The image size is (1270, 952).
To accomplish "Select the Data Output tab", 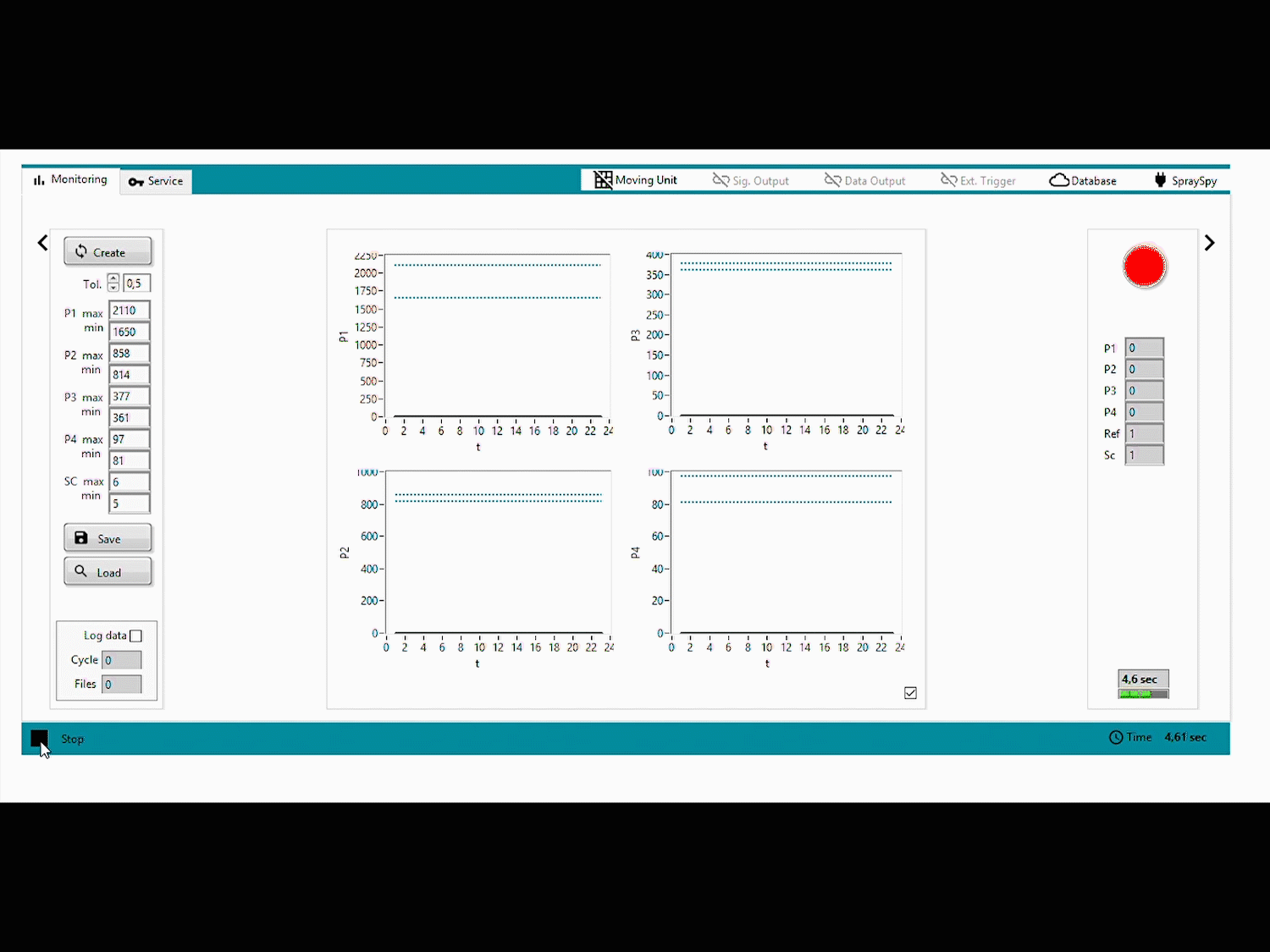I will click(865, 180).
